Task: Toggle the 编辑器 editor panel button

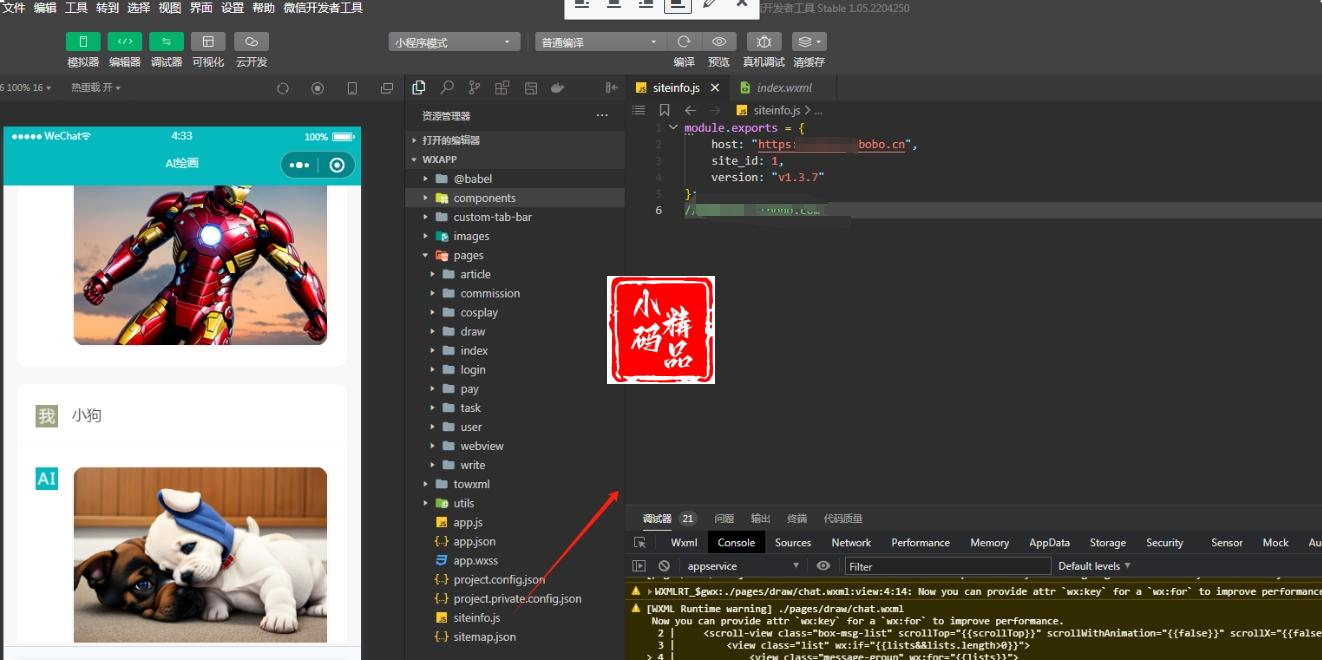Action: (x=124, y=42)
